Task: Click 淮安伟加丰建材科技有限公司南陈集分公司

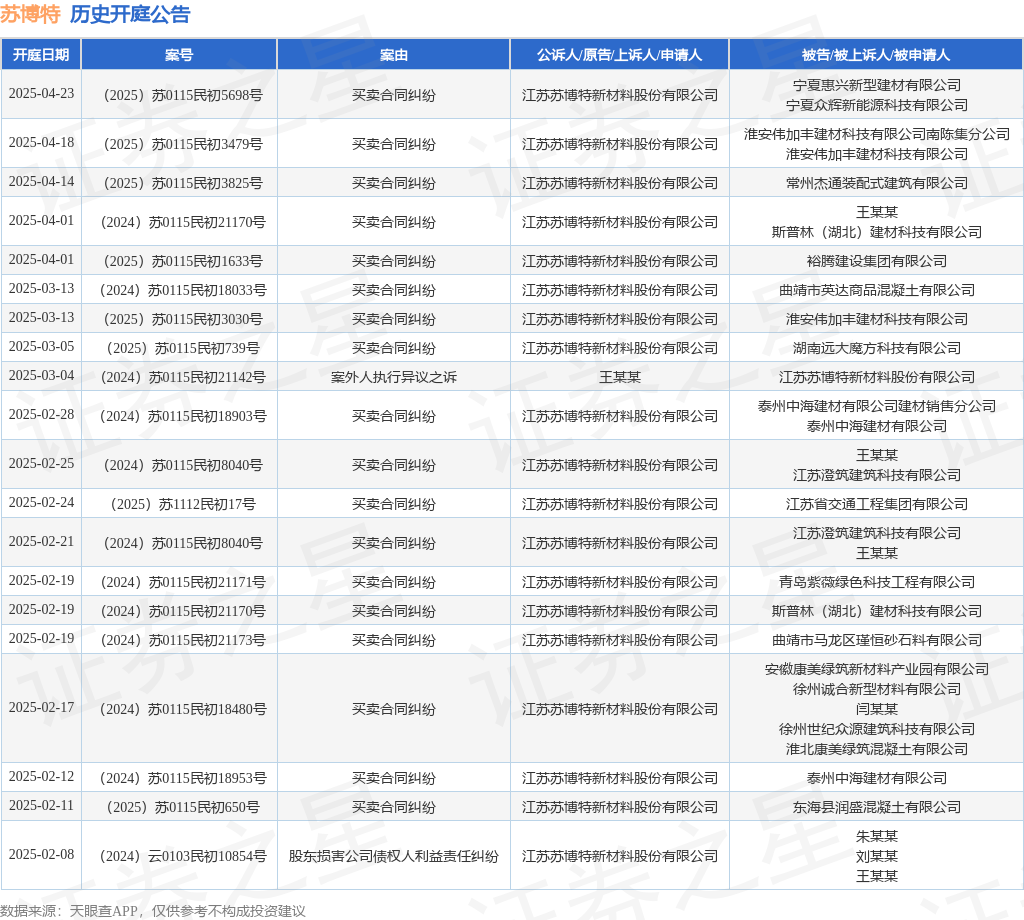Action: coord(876,134)
